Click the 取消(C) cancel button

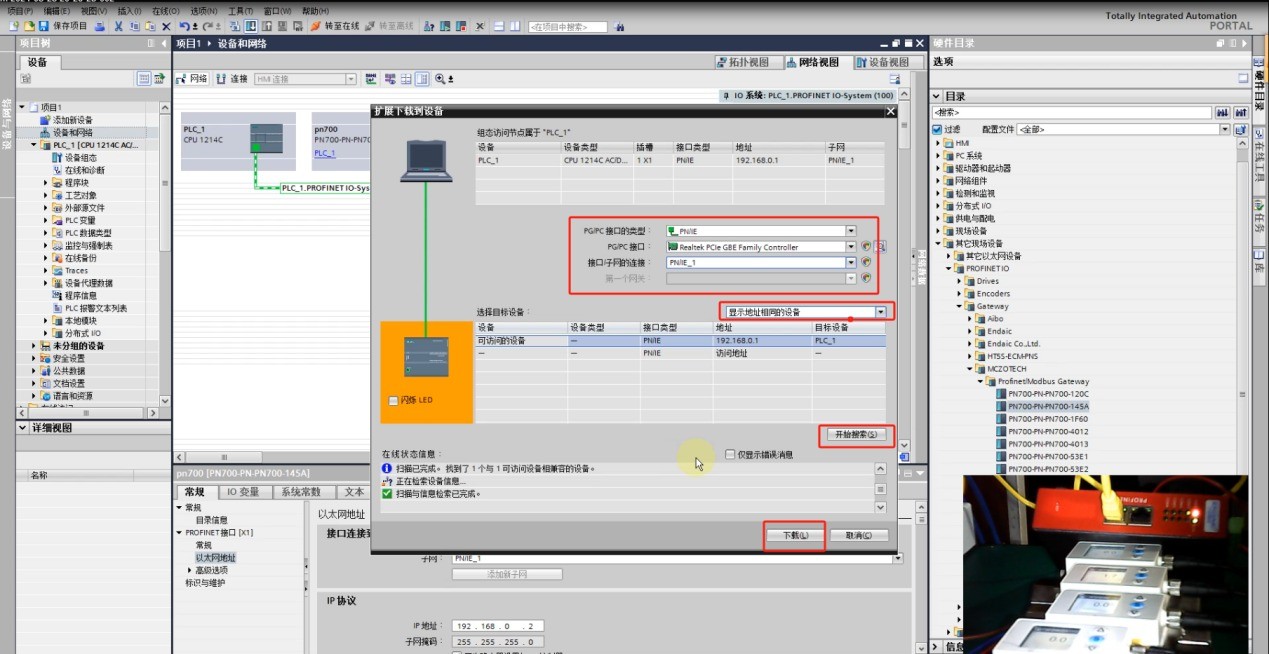click(x=859, y=535)
